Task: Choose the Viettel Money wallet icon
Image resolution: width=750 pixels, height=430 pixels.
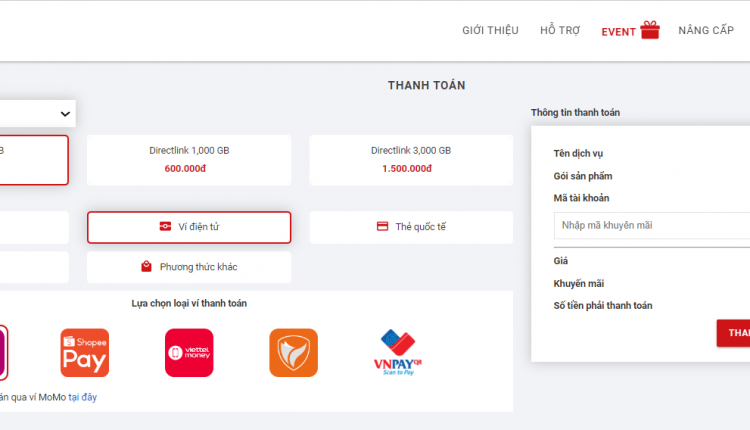Action: (x=189, y=353)
